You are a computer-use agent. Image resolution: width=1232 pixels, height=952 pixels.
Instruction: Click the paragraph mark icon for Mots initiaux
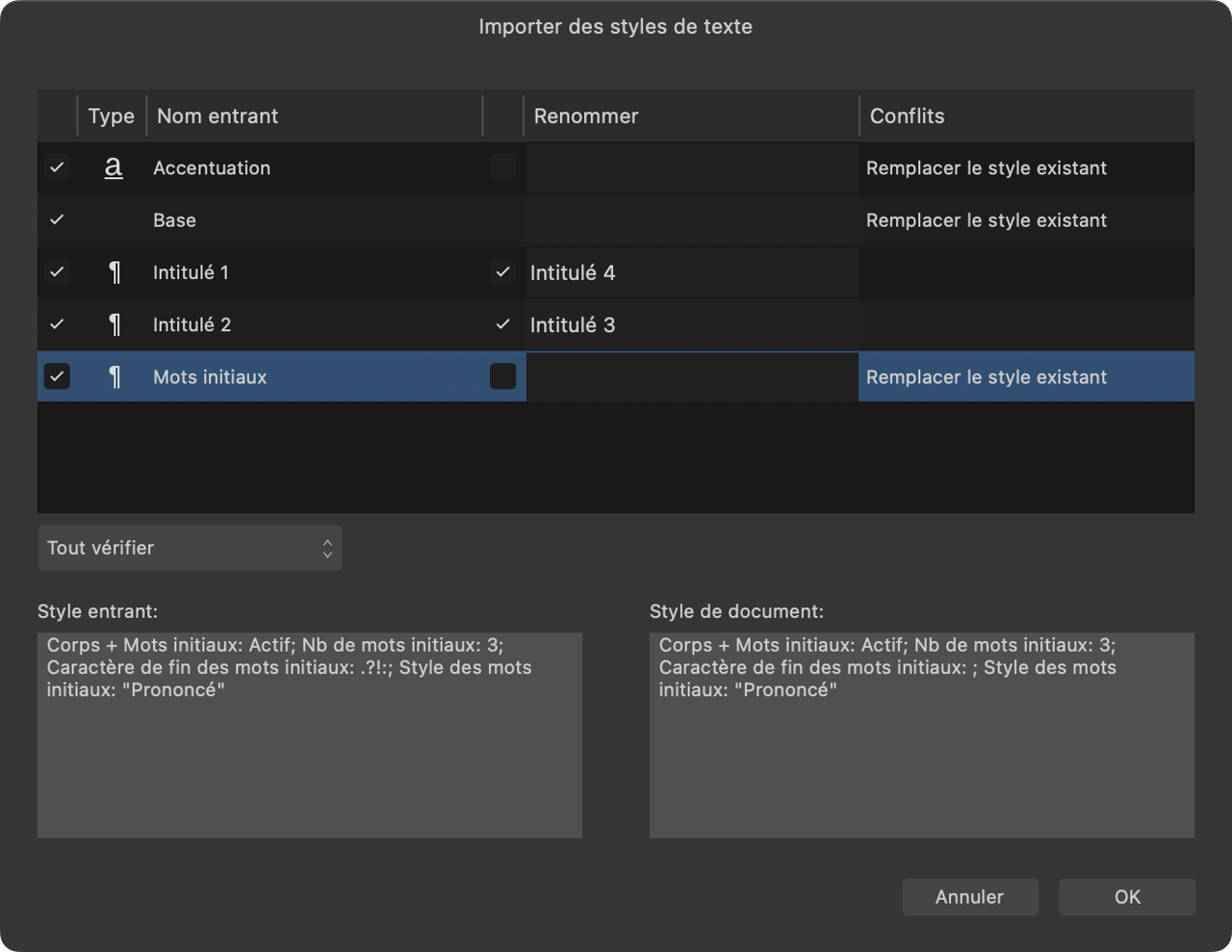[115, 376]
